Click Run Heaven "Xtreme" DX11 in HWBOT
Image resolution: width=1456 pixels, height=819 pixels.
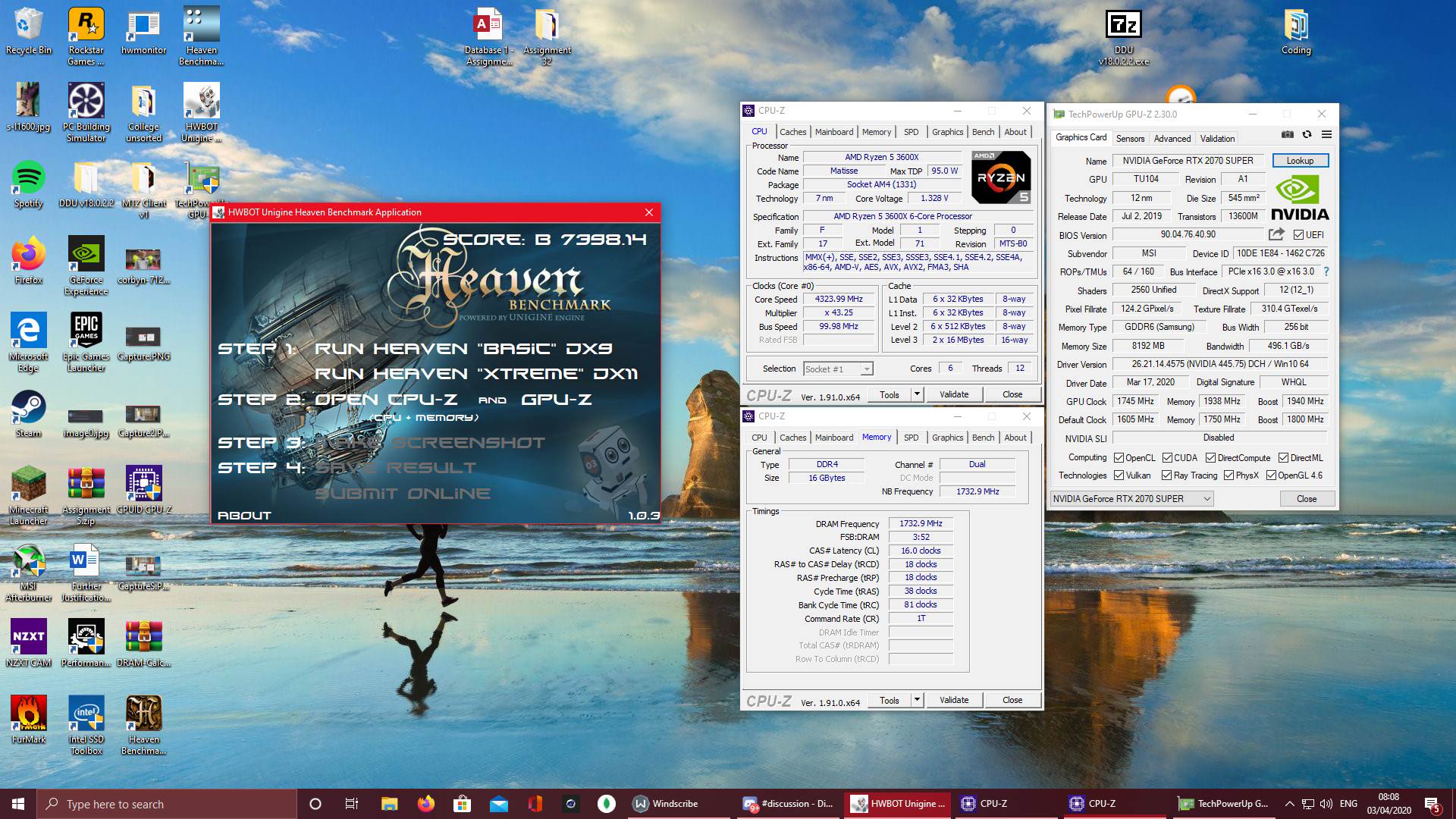click(x=476, y=374)
